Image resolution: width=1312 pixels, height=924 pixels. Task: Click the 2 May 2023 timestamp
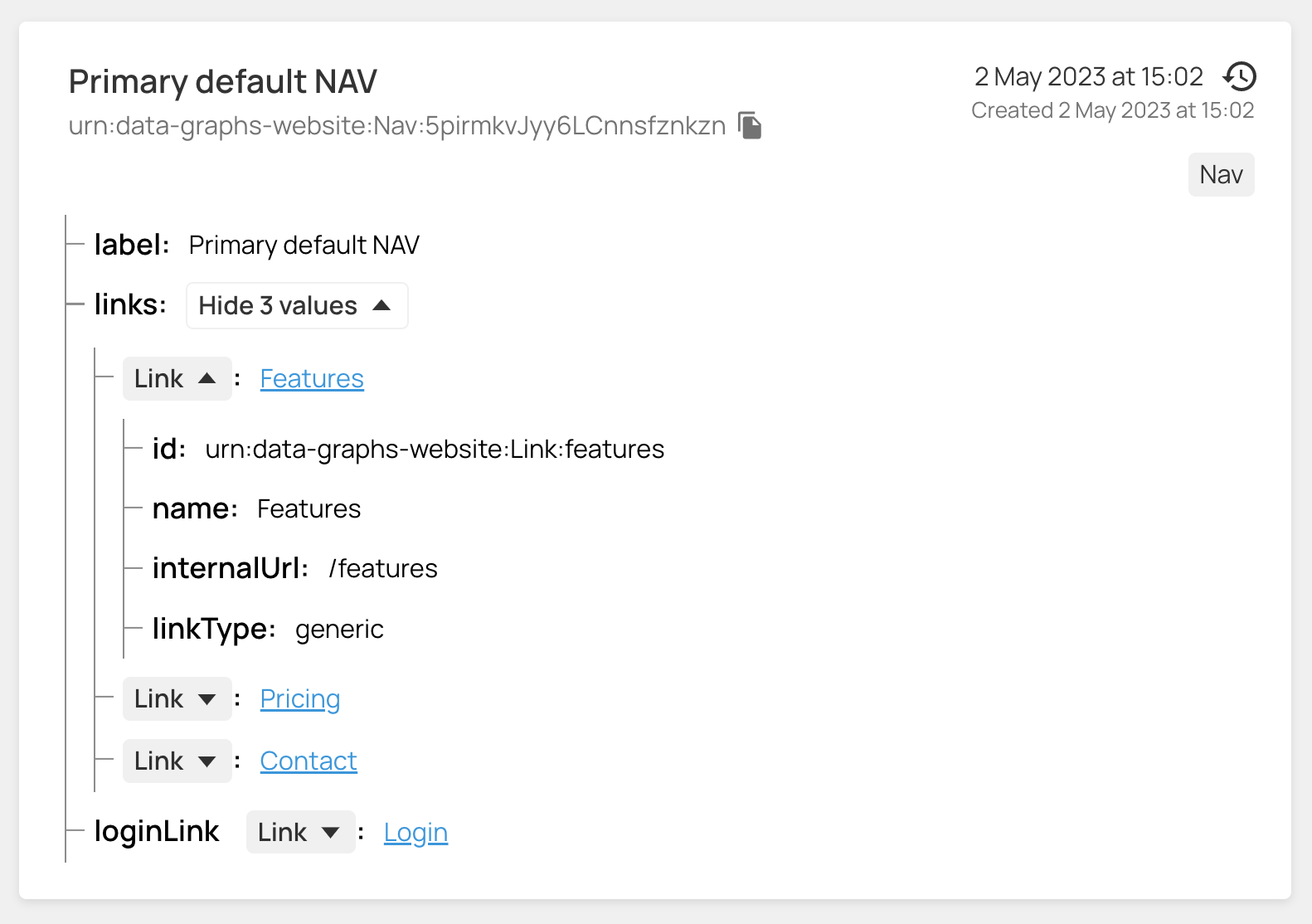(1088, 77)
